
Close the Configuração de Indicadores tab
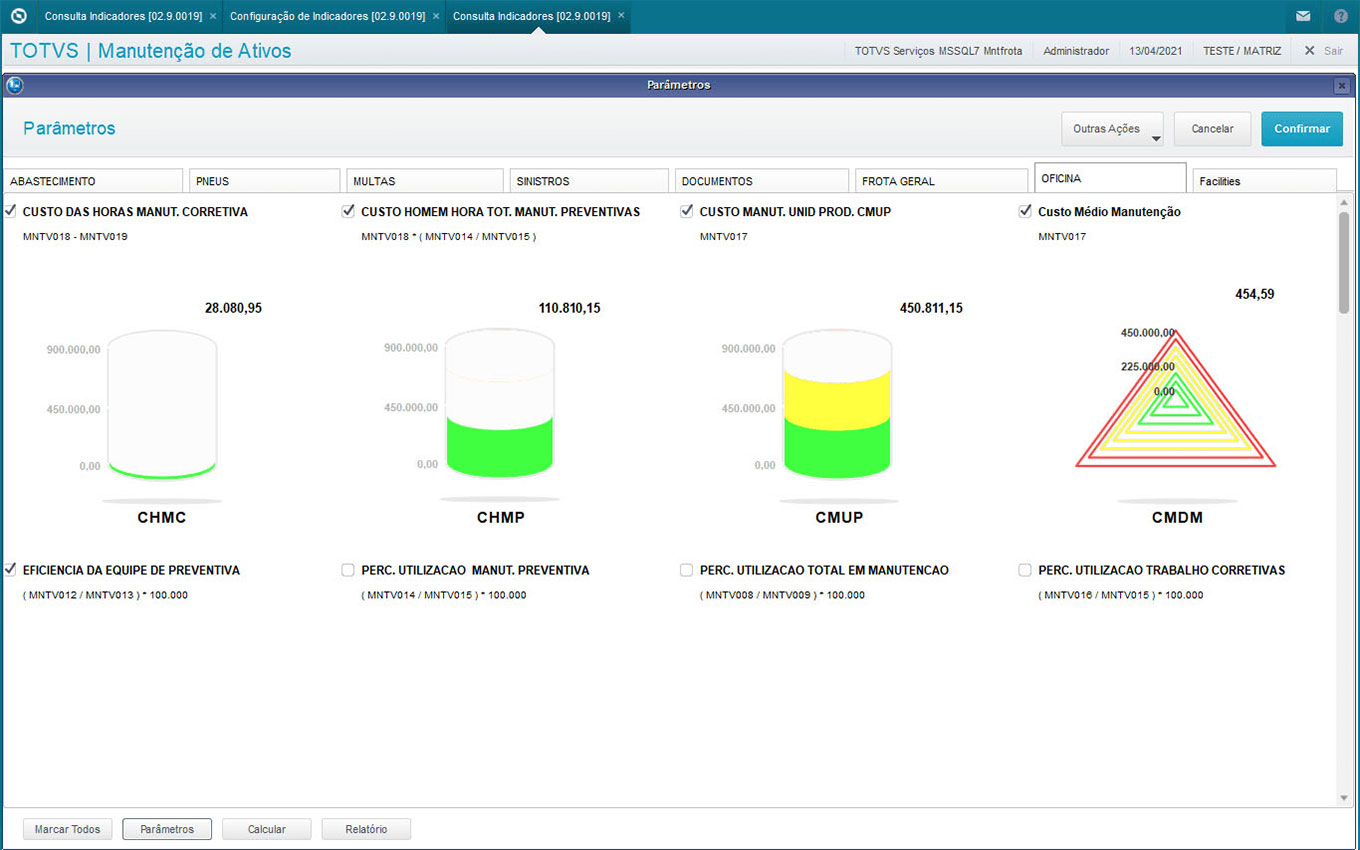pyautogui.click(x=435, y=16)
